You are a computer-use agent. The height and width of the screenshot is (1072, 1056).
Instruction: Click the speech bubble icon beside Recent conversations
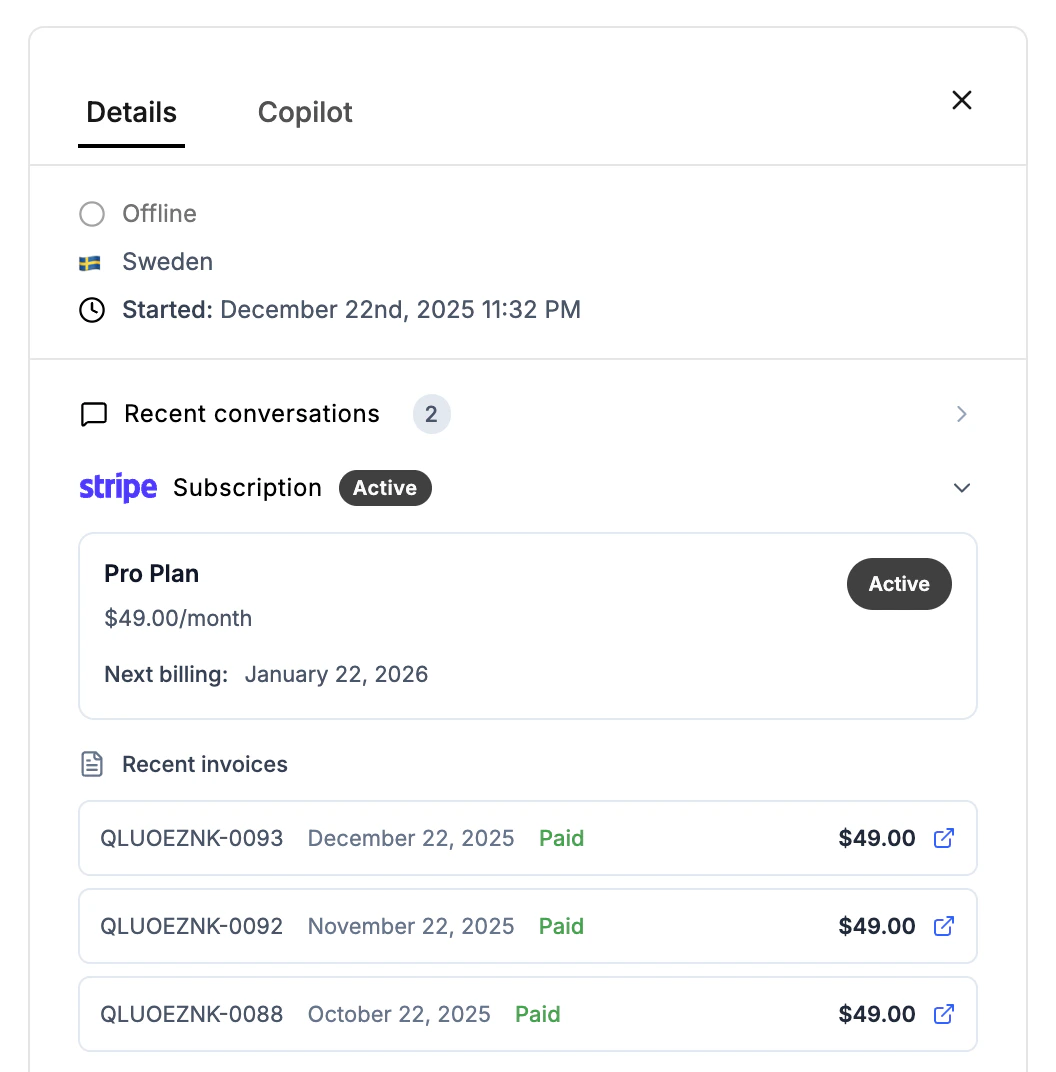coord(93,414)
